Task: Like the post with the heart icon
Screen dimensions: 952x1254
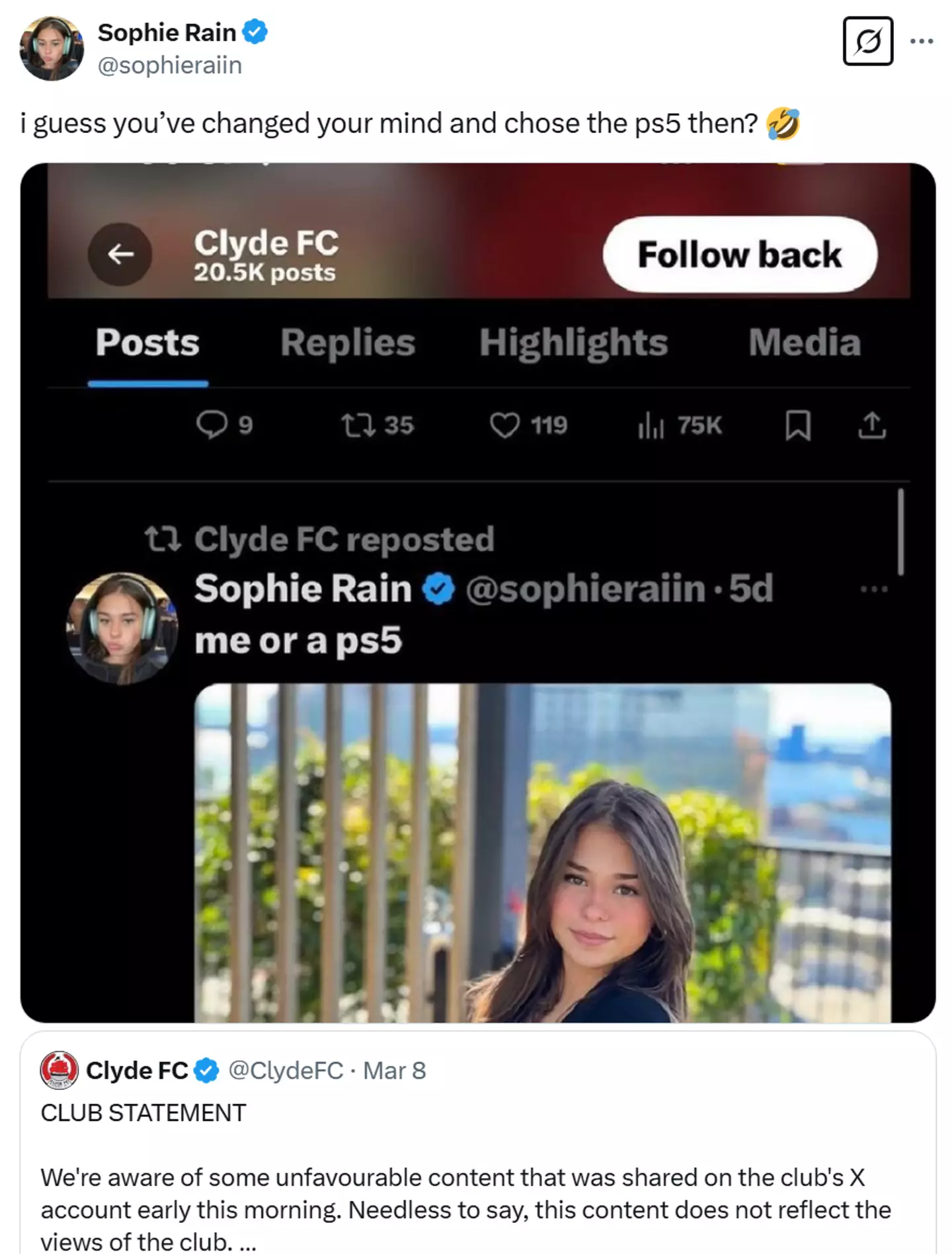Action: (x=504, y=425)
